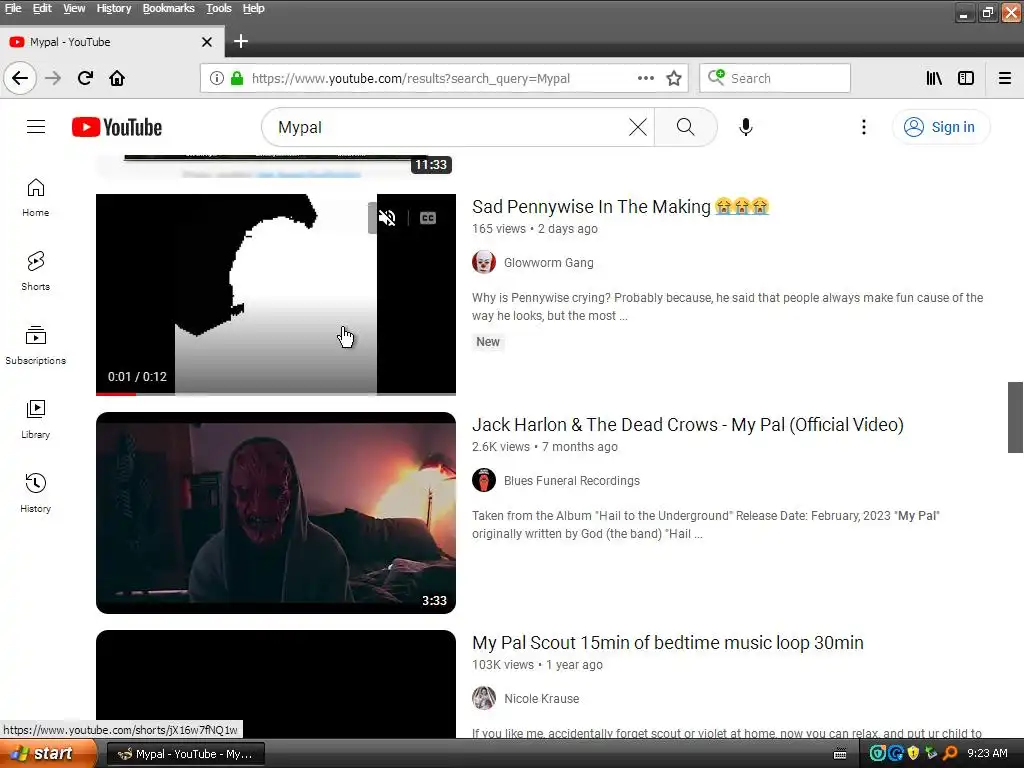Bookmark this page with the star icon
The width and height of the screenshot is (1024, 768).
(674, 78)
